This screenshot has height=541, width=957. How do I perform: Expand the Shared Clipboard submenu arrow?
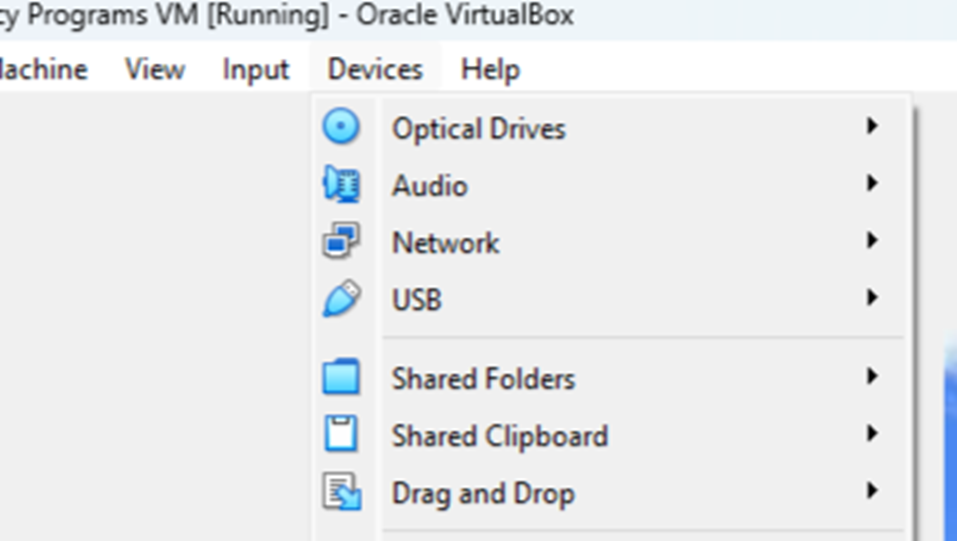point(872,434)
